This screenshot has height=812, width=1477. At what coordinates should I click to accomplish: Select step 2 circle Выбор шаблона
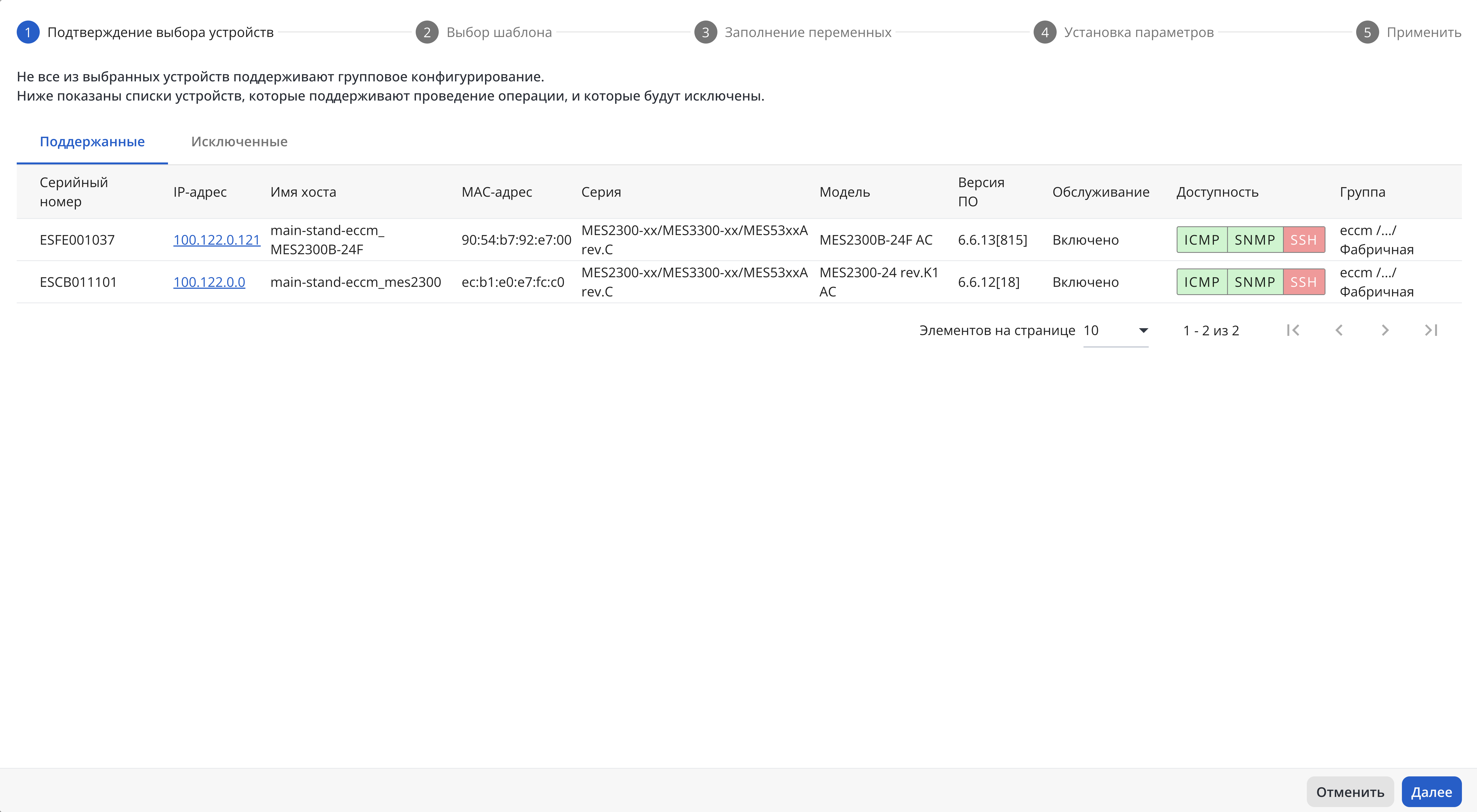click(427, 32)
